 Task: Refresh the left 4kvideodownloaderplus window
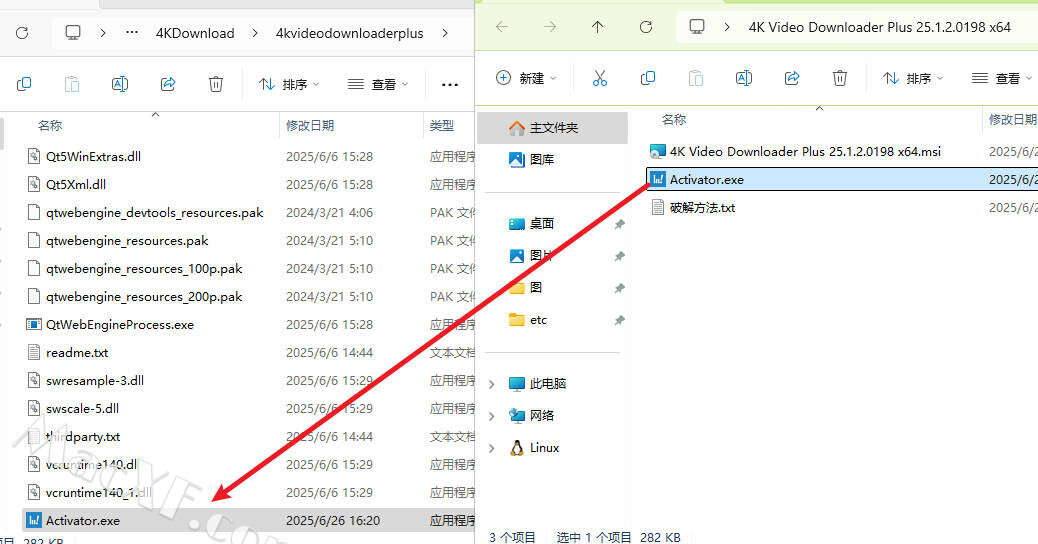pyautogui.click(x=22, y=32)
